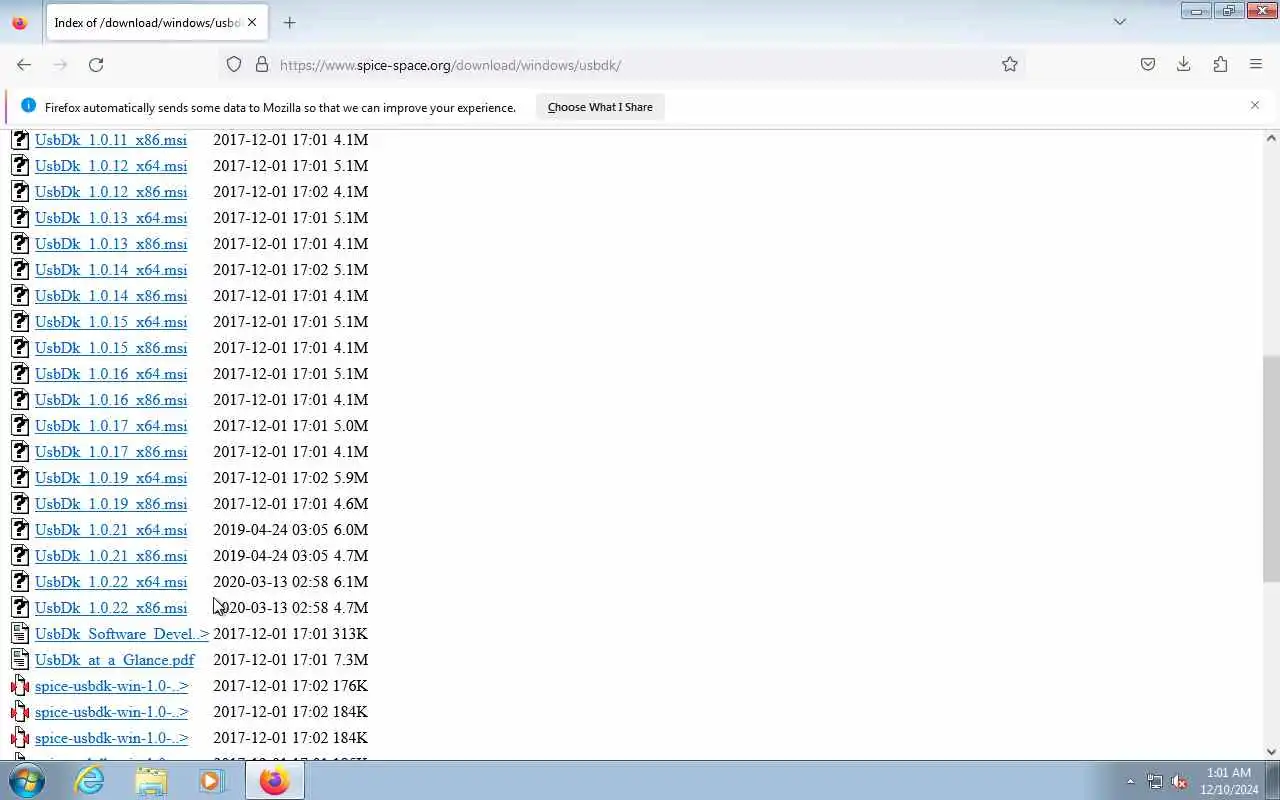Download UsbDk_1.0.22_x86.msi
This screenshot has width=1280, height=800.
point(111,608)
